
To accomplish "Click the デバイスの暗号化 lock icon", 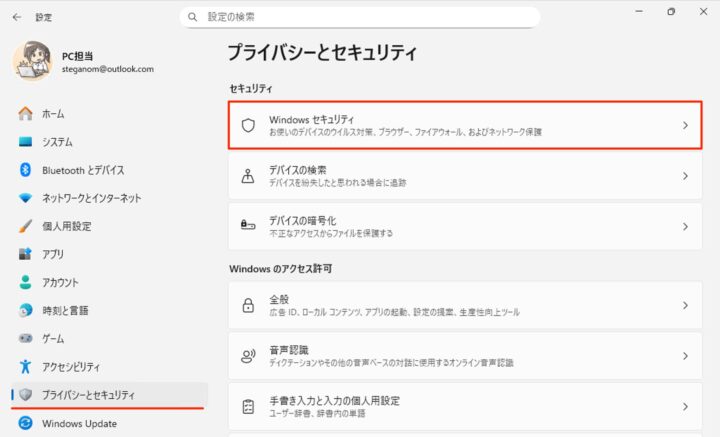I will pyautogui.click(x=248, y=226).
